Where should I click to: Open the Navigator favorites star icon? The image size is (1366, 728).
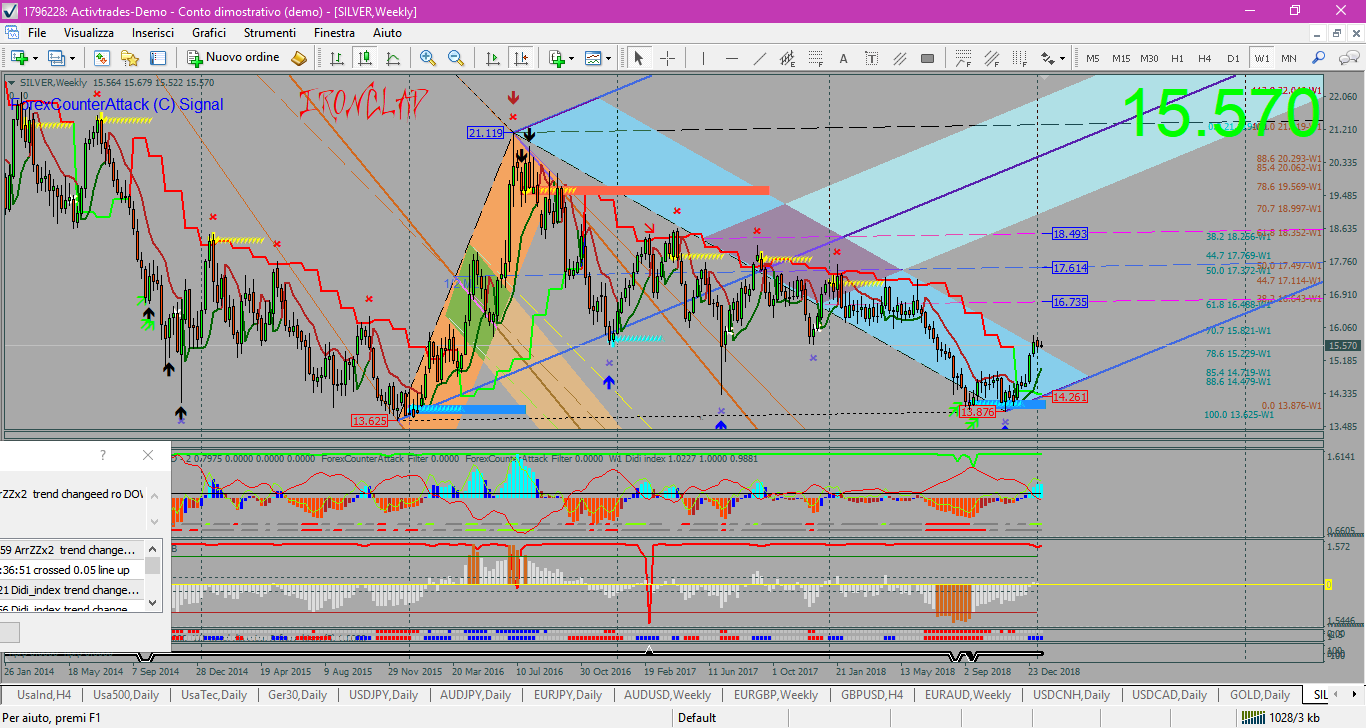[129, 58]
